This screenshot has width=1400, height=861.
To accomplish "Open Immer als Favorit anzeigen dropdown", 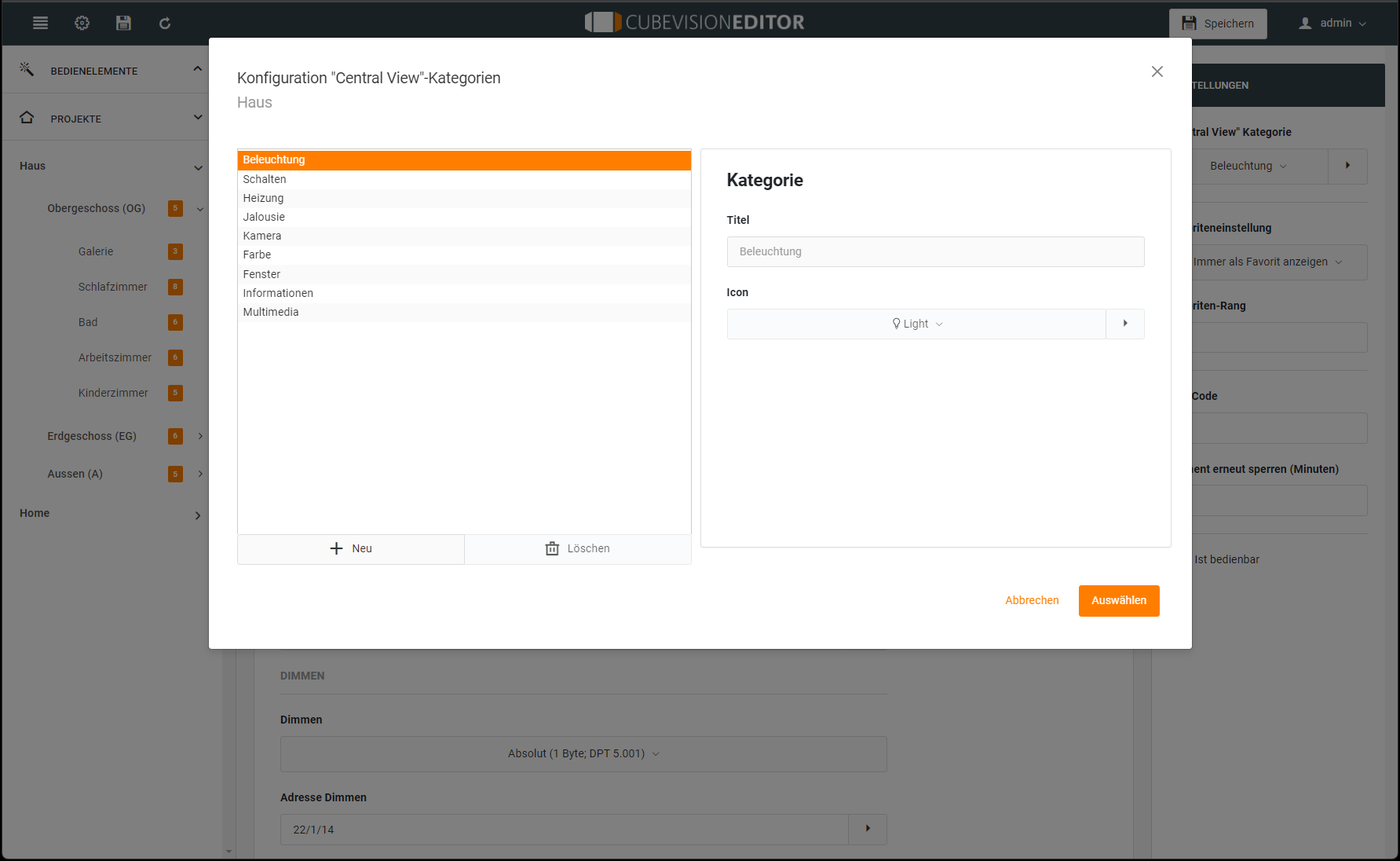I will click(1279, 262).
